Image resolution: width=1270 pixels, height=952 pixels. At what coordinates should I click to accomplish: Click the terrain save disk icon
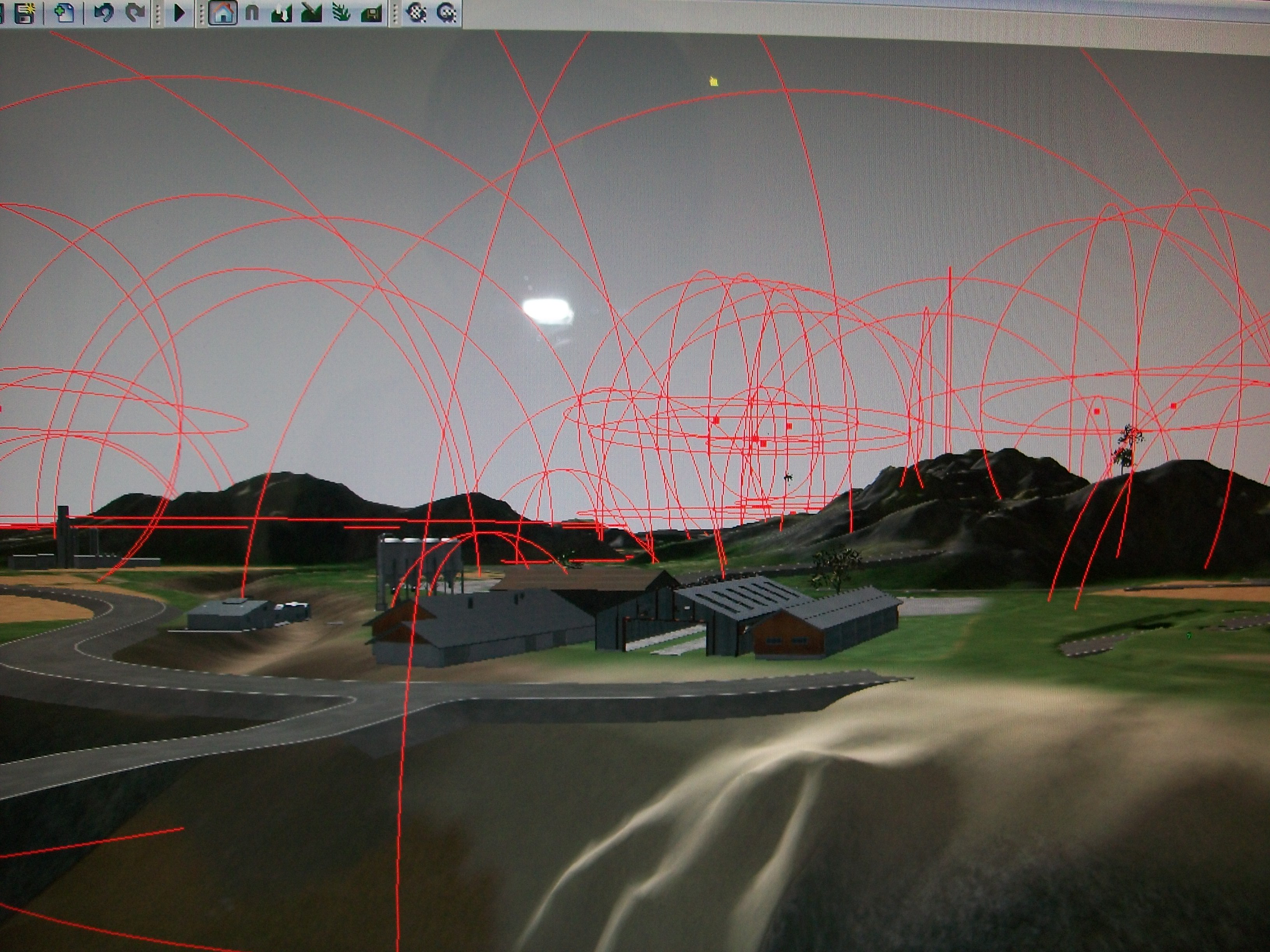pyautogui.click(x=372, y=12)
